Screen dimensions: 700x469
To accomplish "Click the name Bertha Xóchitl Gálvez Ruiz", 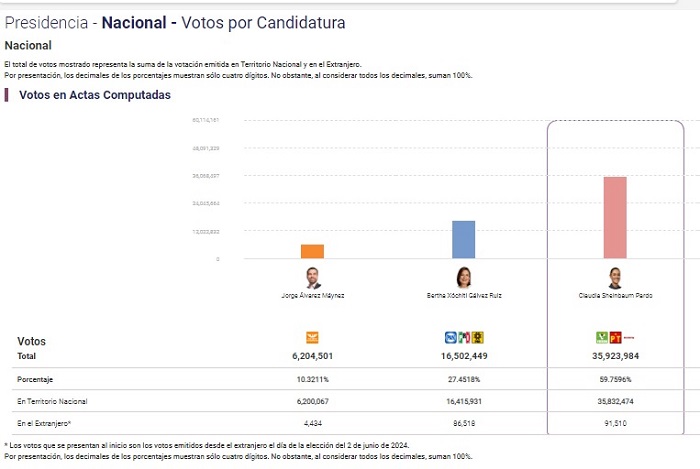I will coord(464,297).
